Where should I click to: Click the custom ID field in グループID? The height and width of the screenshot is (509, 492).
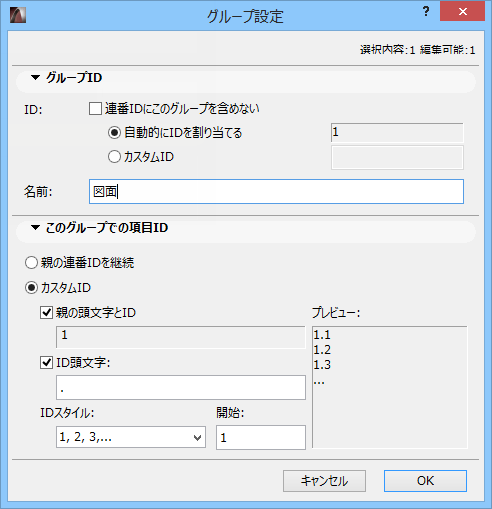(x=397, y=157)
